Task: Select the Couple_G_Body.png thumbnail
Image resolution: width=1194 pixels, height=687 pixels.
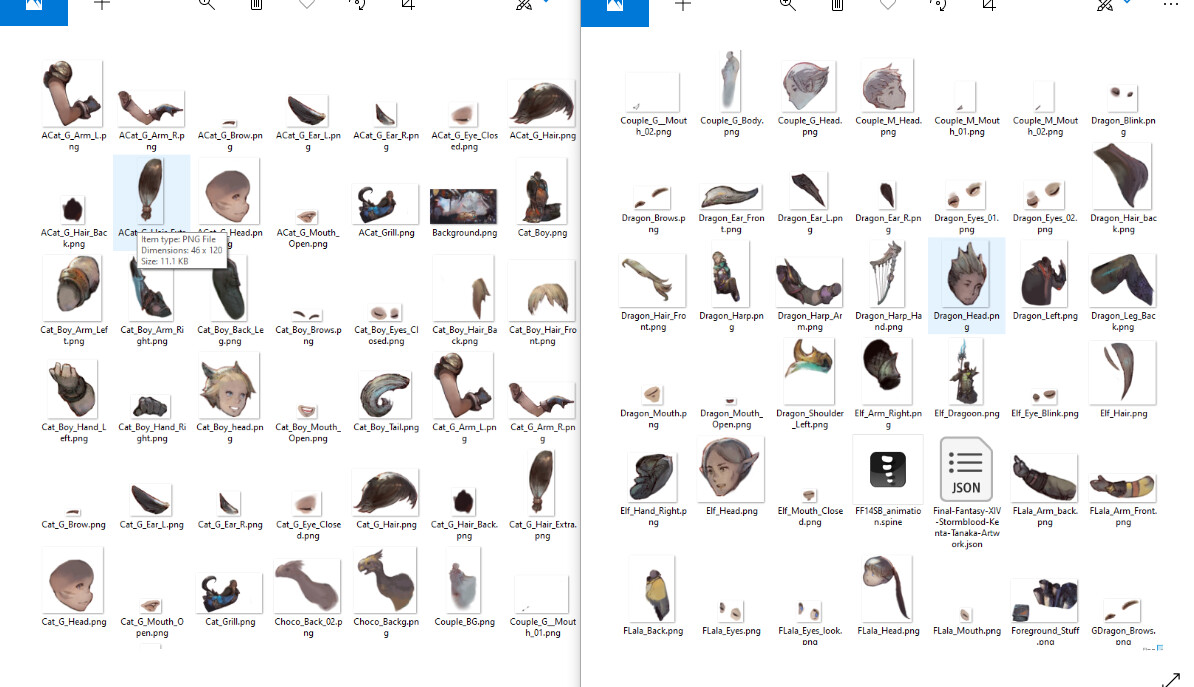Action: click(731, 81)
